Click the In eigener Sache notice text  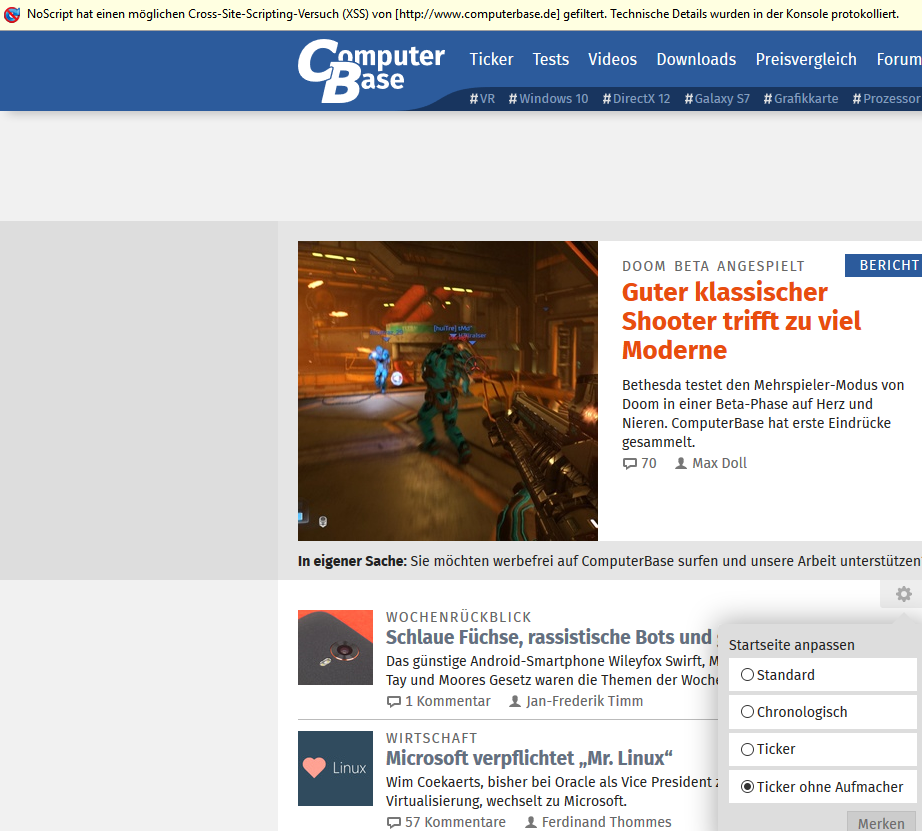click(610, 561)
